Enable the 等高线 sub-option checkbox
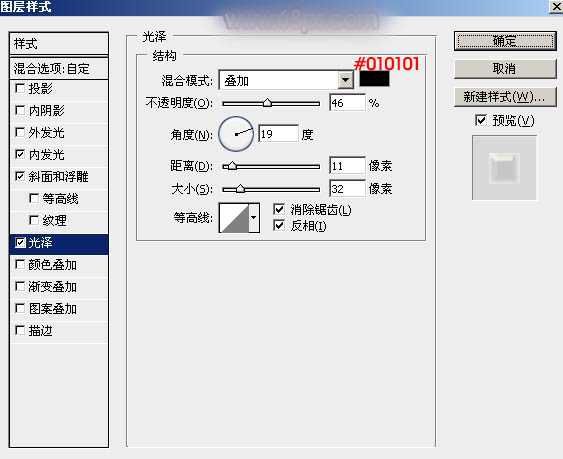563x459 pixels. (34, 198)
